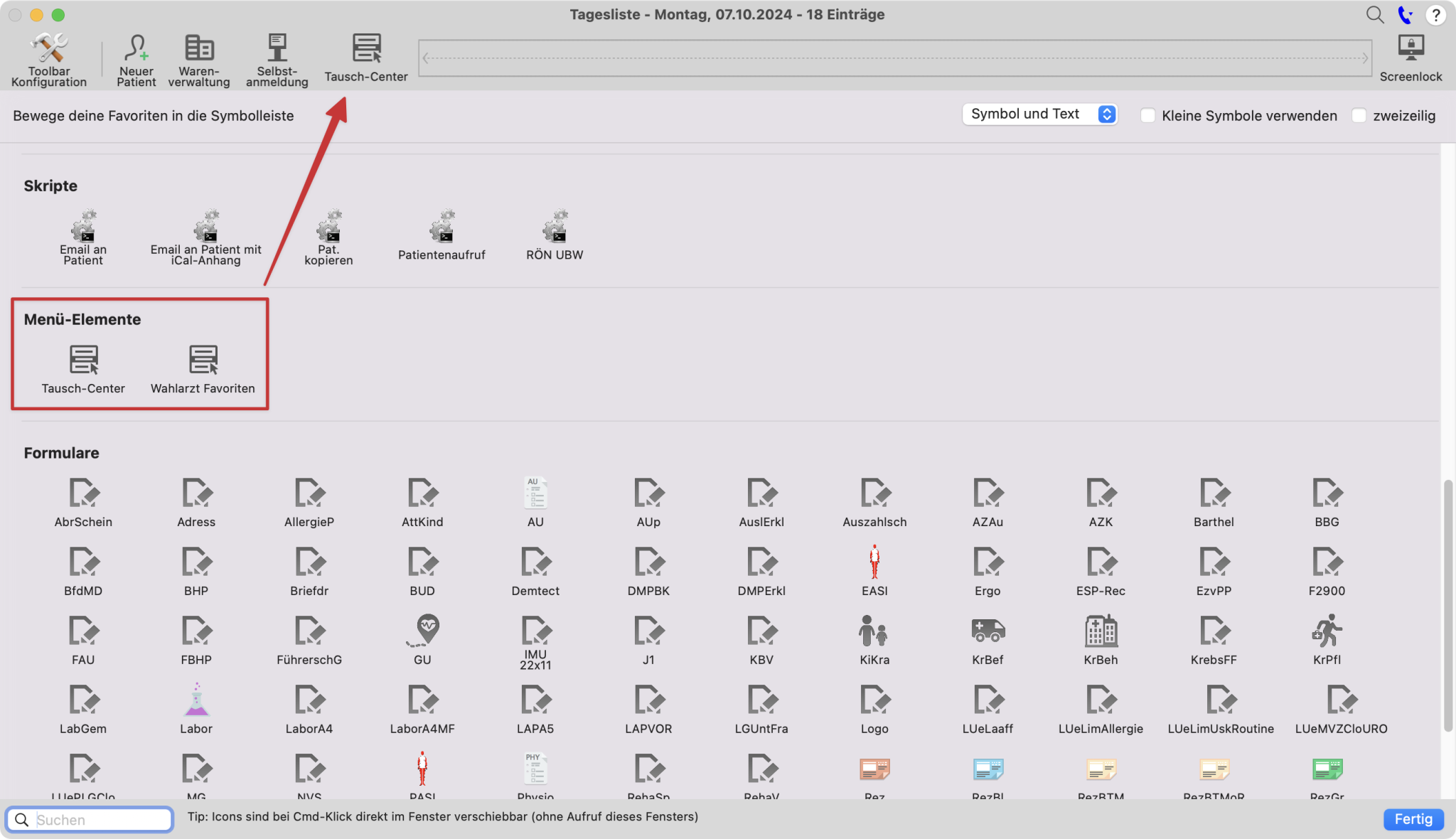Select the DMPErkl form icon
The image size is (1456, 839).
pyautogui.click(x=761, y=571)
